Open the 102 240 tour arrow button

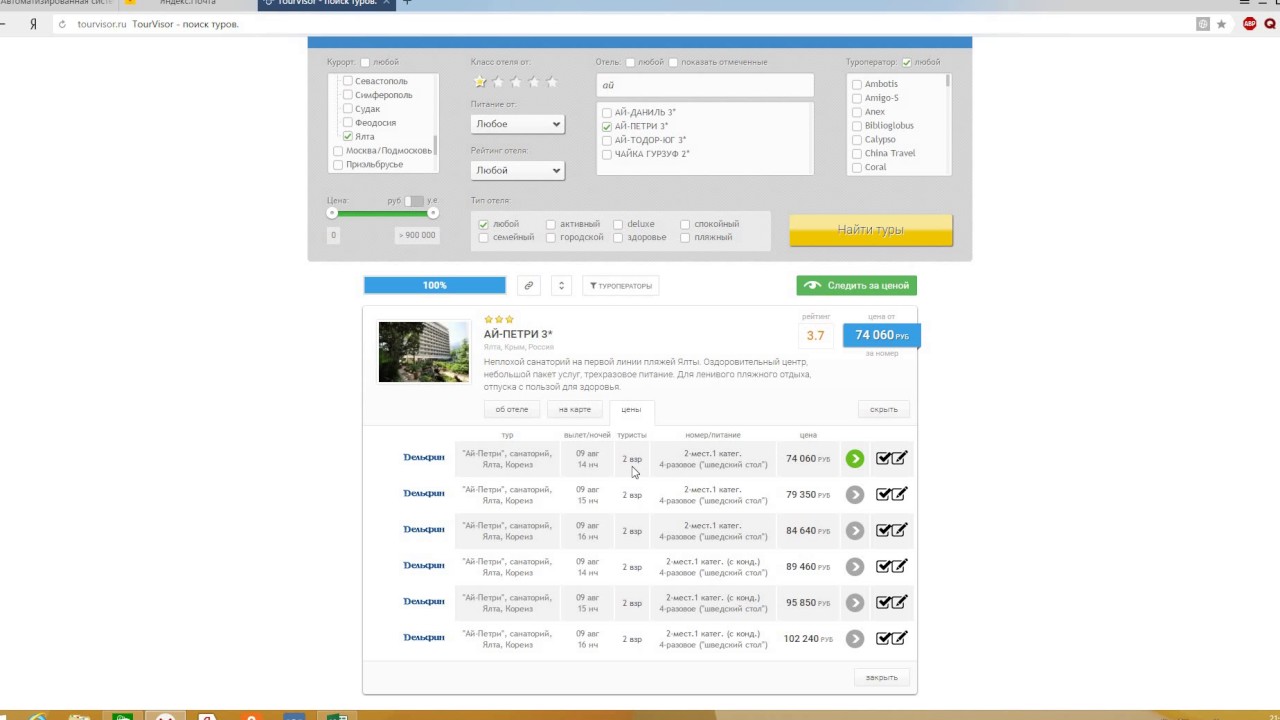[x=854, y=639]
